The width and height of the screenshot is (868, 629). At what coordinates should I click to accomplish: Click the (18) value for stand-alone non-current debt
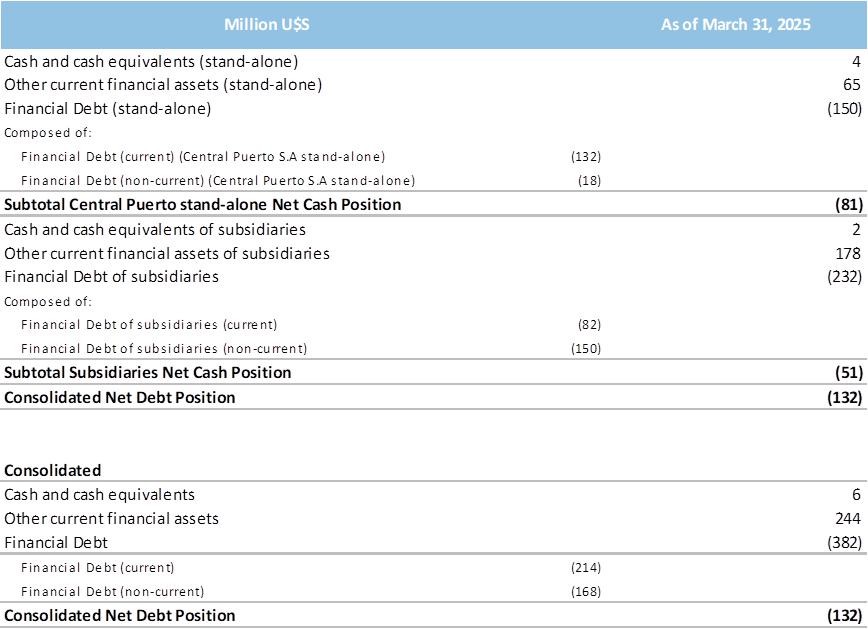588,181
